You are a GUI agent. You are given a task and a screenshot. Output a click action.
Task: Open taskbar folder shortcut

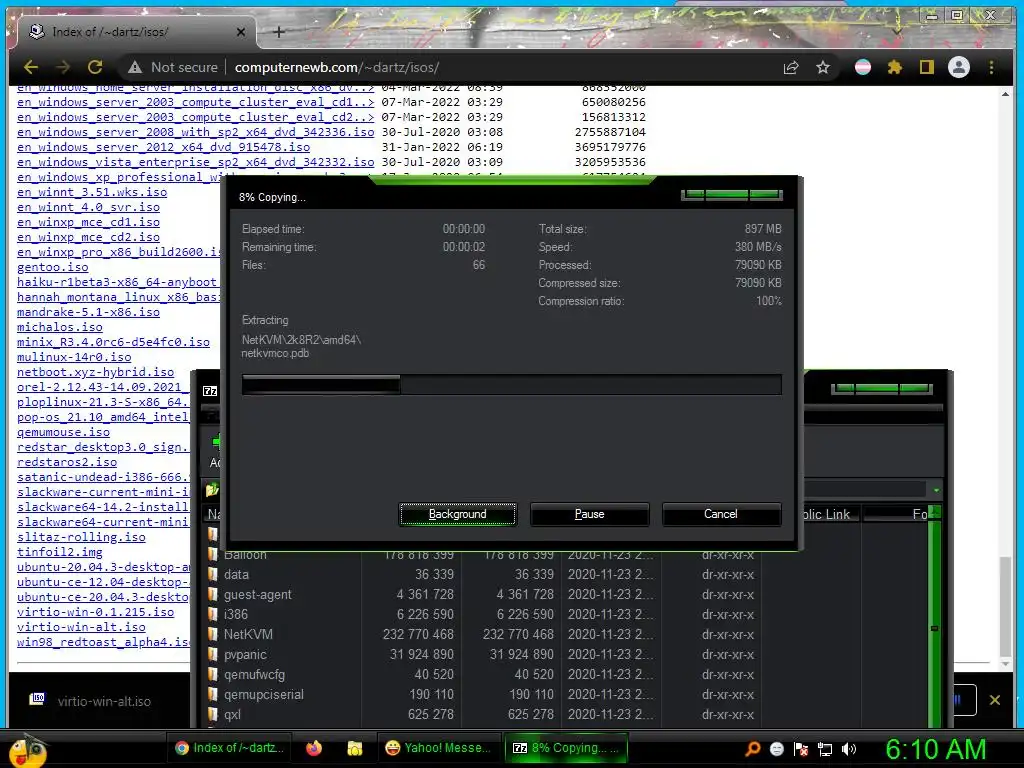(355, 748)
